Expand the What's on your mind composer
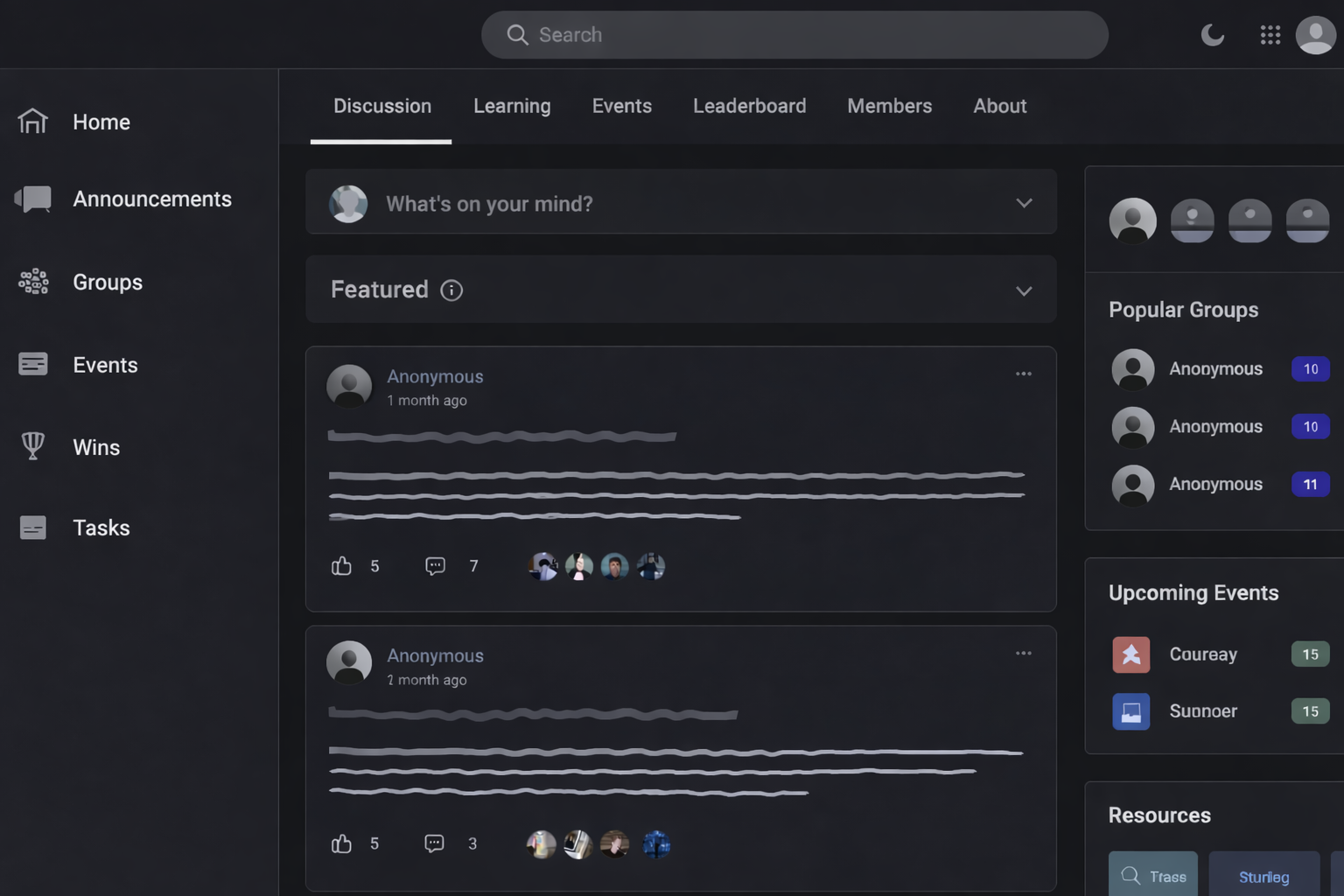The image size is (1344, 896). click(x=1024, y=203)
